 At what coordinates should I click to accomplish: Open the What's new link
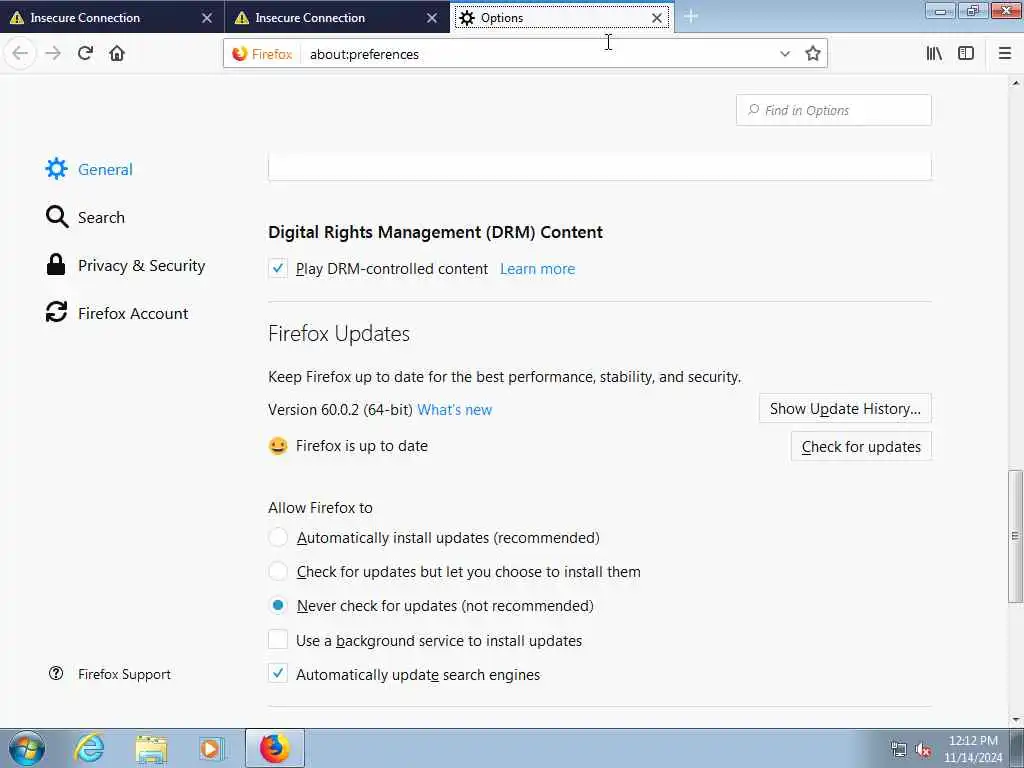tap(455, 409)
